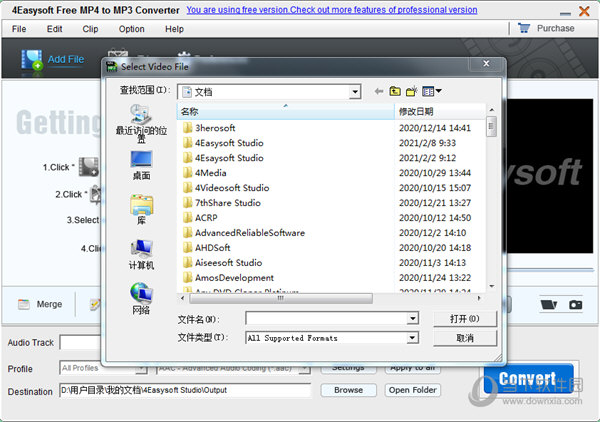Click the Destination path field
600x422 pixels.
tap(185, 390)
